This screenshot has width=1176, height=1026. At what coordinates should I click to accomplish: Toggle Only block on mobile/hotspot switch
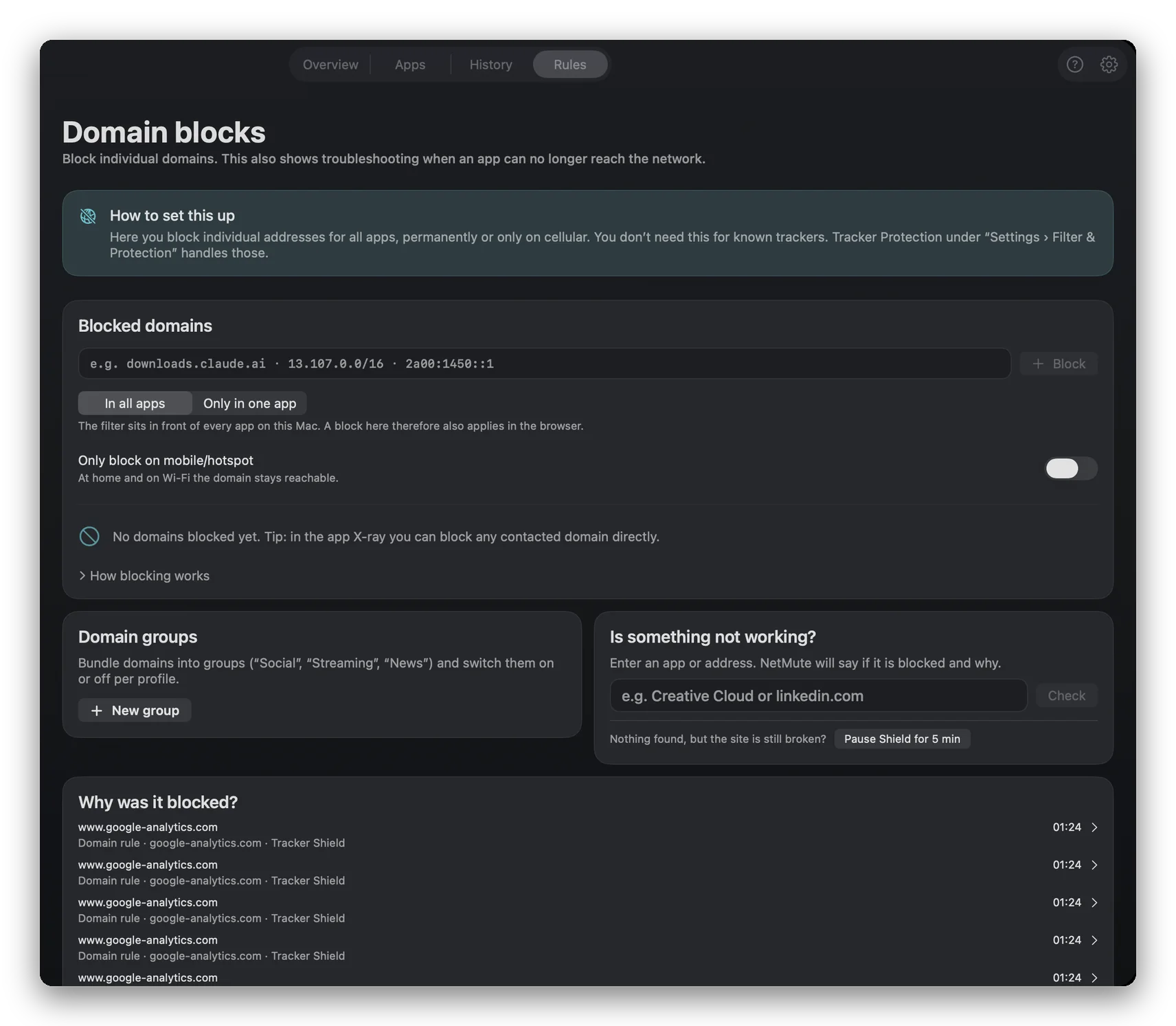click(1070, 469)
